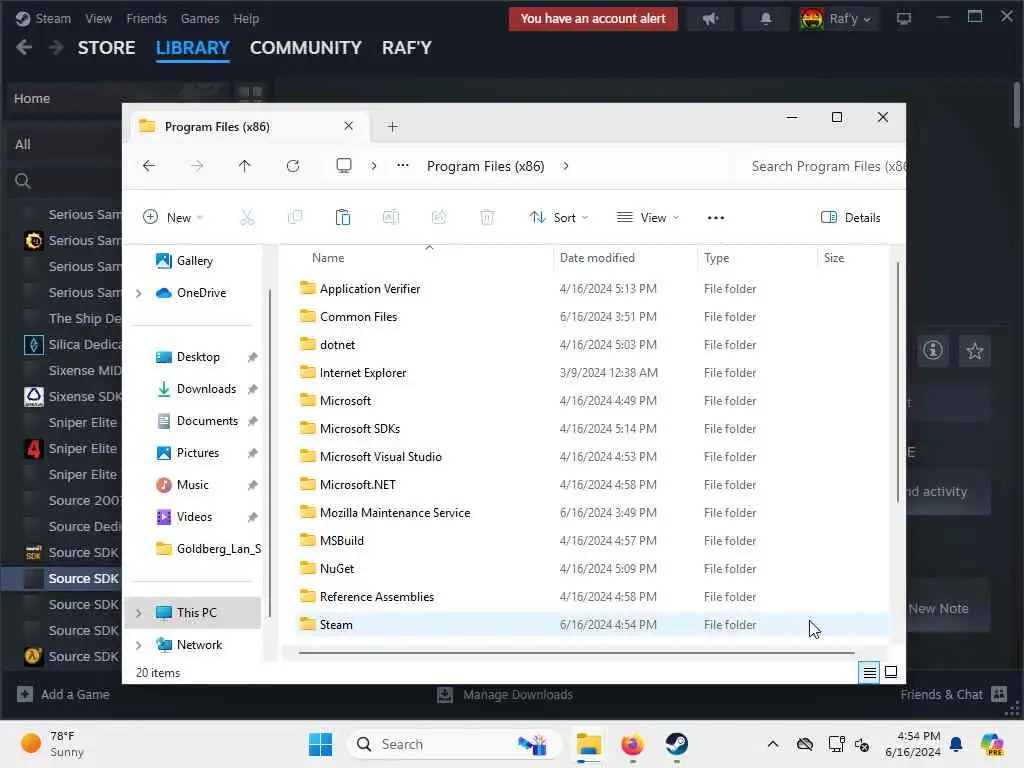The image size is (1024, 768).
Task: Sort by the Name column header
Action: (x=328, y=258)
